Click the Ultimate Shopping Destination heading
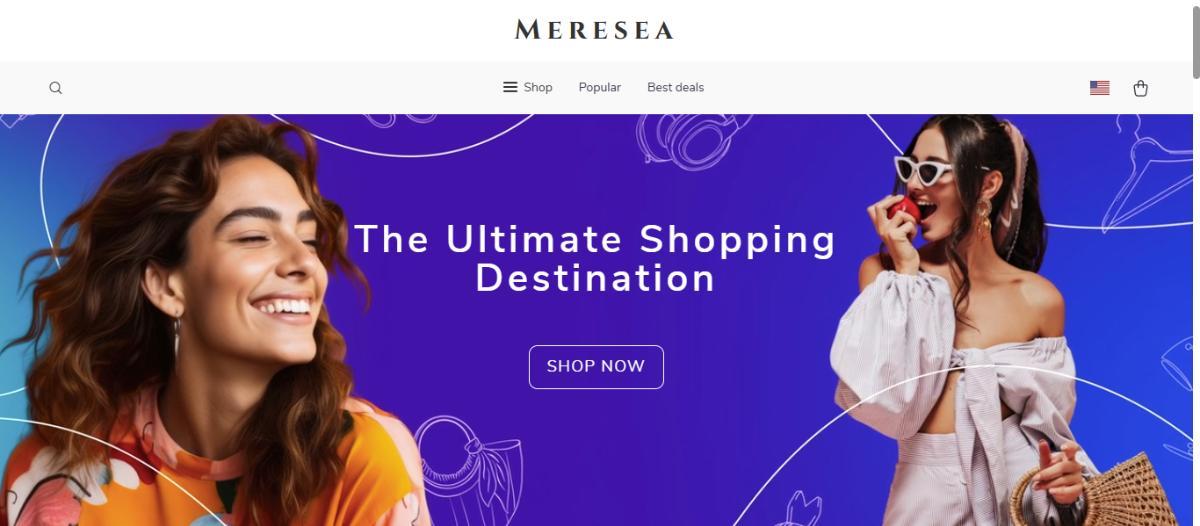Screen dimensions: 1200x526 coord(595,258)
